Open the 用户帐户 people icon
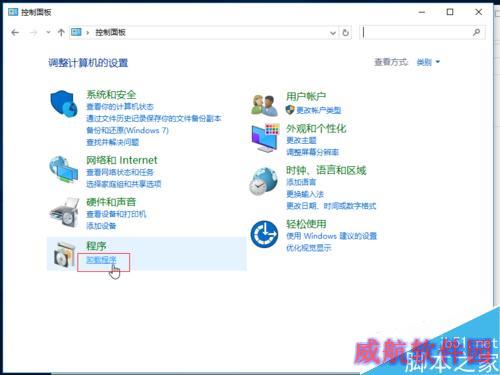This screenshot has height=375, width=500. [x=264, y=105]
